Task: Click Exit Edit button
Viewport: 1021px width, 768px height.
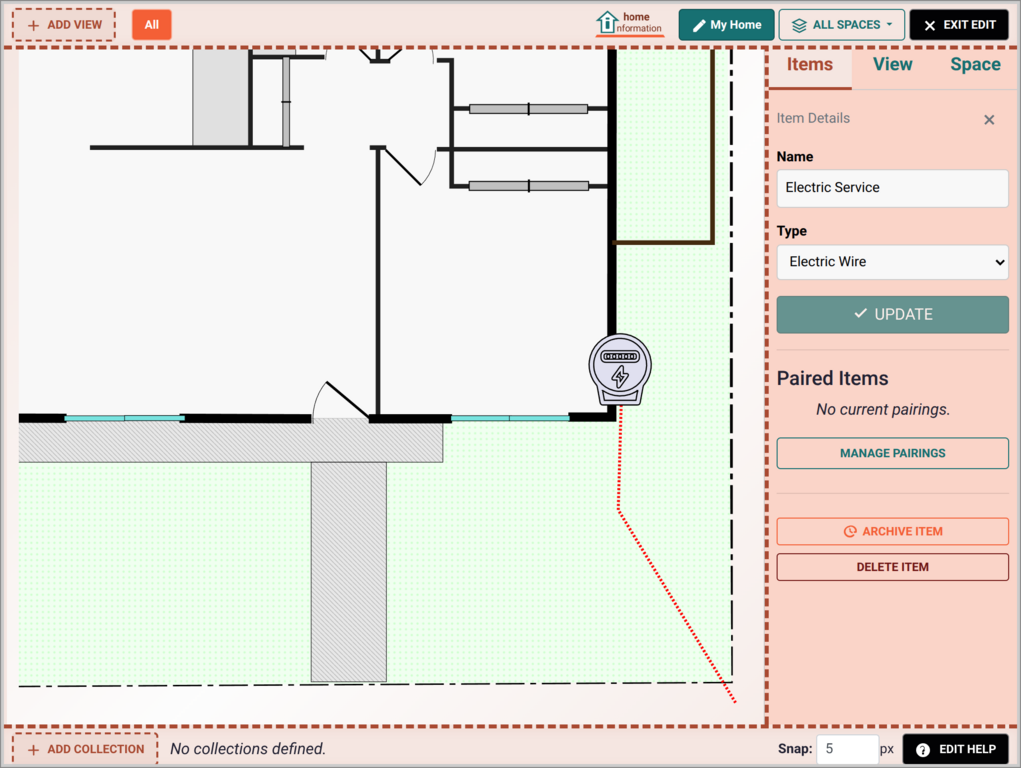Action: pos(958,25)
